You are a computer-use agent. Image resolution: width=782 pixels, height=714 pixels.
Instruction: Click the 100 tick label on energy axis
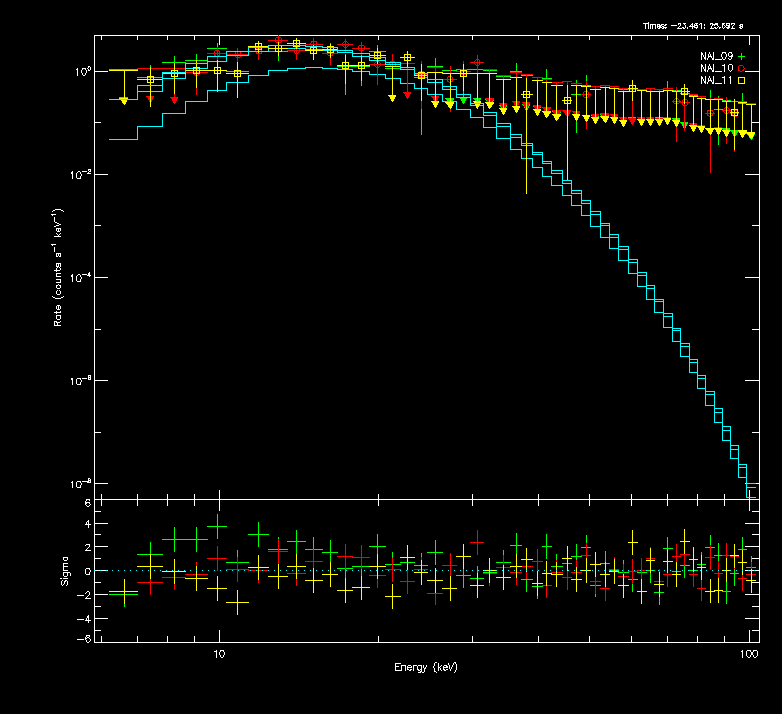[x=747, y=653]
